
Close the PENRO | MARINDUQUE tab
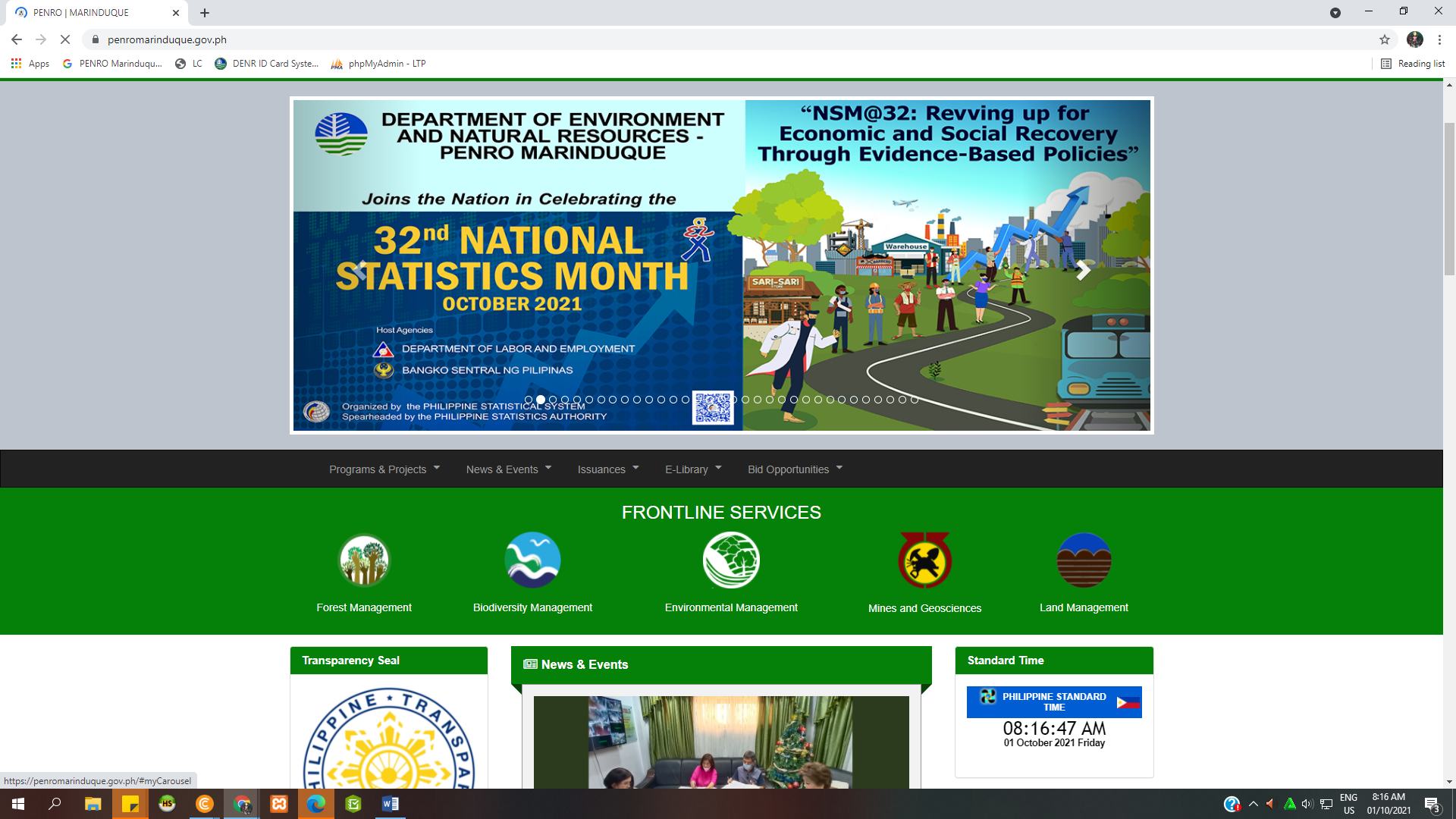pyautogui.click(x=176, y=13)
